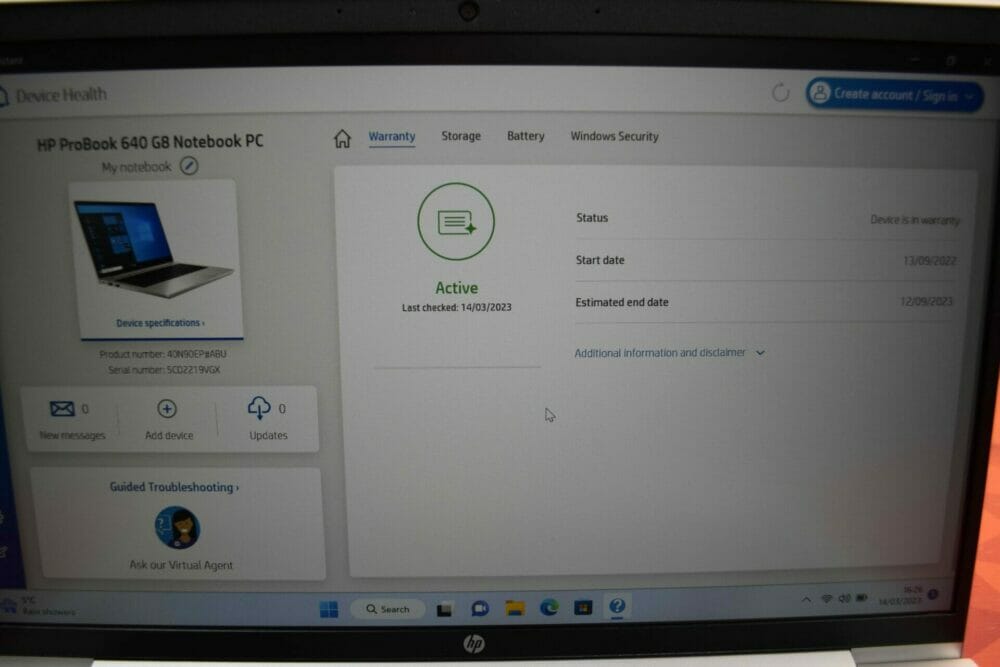Open the taskbar clock and date
The image size is (1000, 667).
point(900,596)
